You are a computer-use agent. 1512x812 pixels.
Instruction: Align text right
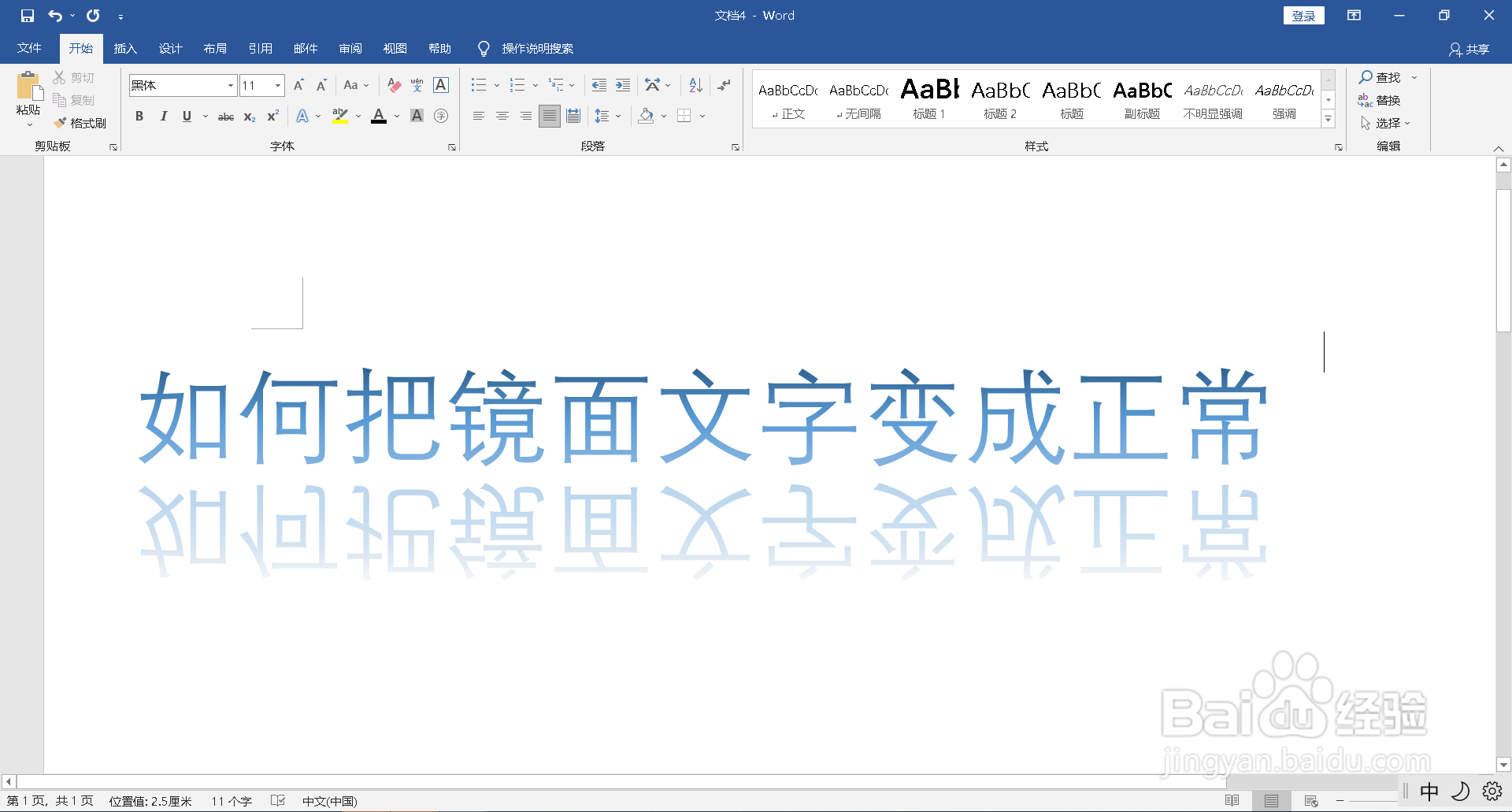pyautogui.click(x=526, y=117)
